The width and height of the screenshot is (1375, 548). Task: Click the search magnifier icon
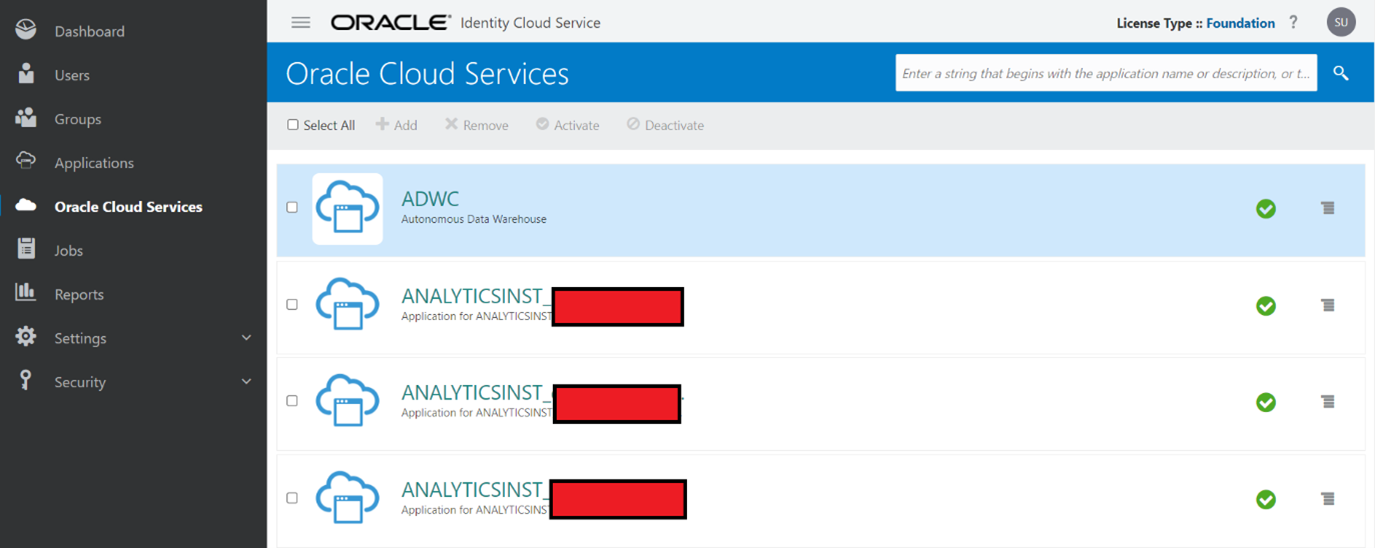(1341, 73)
